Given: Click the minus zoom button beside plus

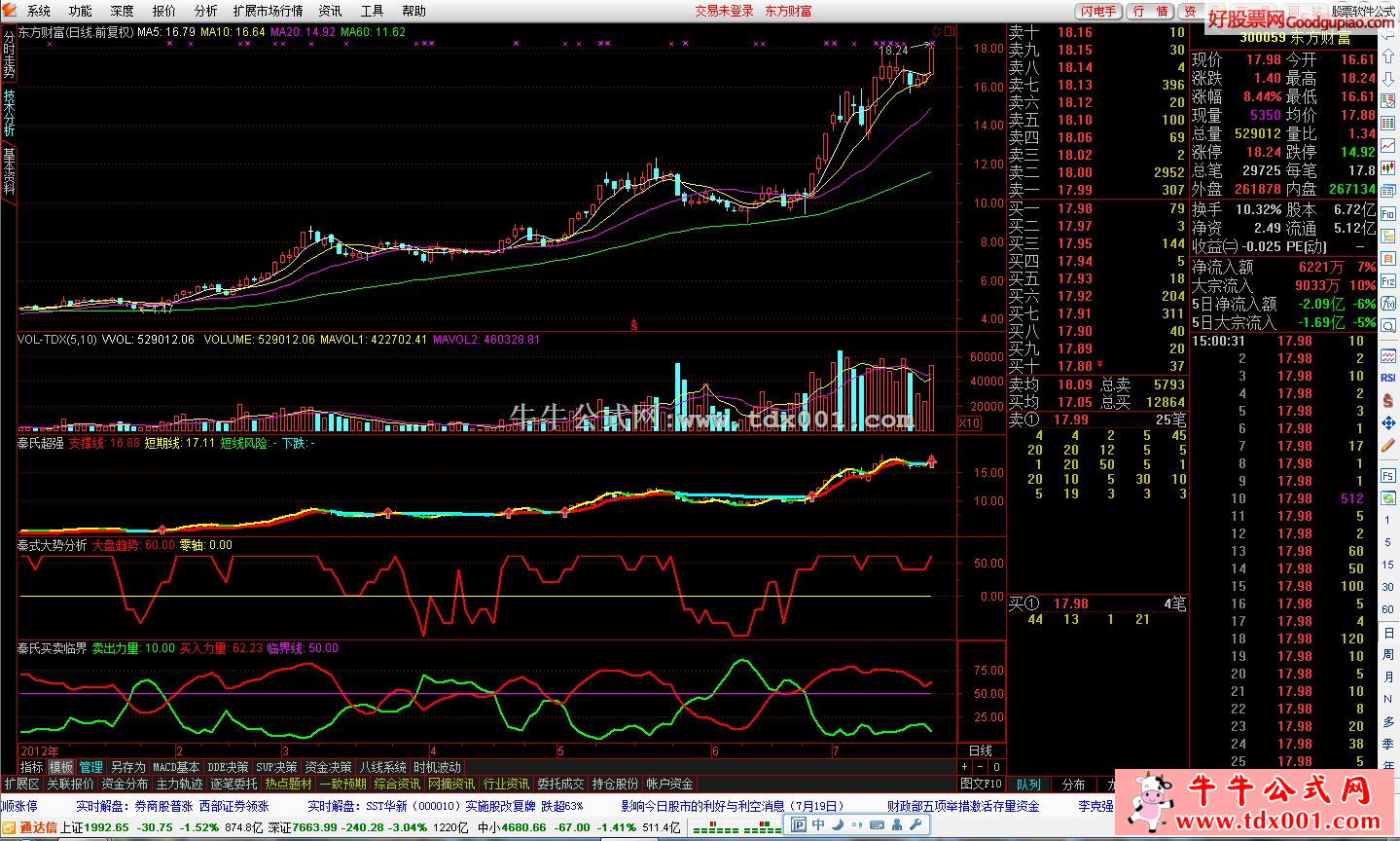Looking at the screenshot, I should [x=981, y=767].
